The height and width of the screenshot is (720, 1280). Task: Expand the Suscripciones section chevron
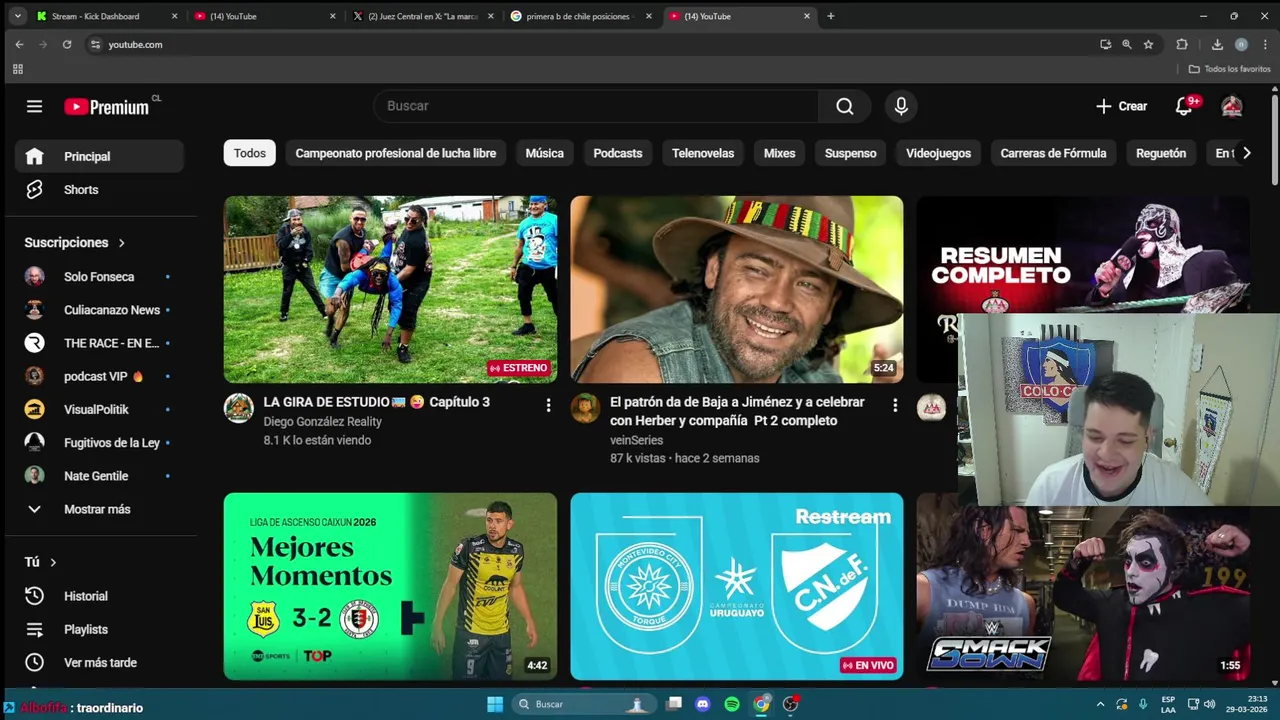pos(122,243)
